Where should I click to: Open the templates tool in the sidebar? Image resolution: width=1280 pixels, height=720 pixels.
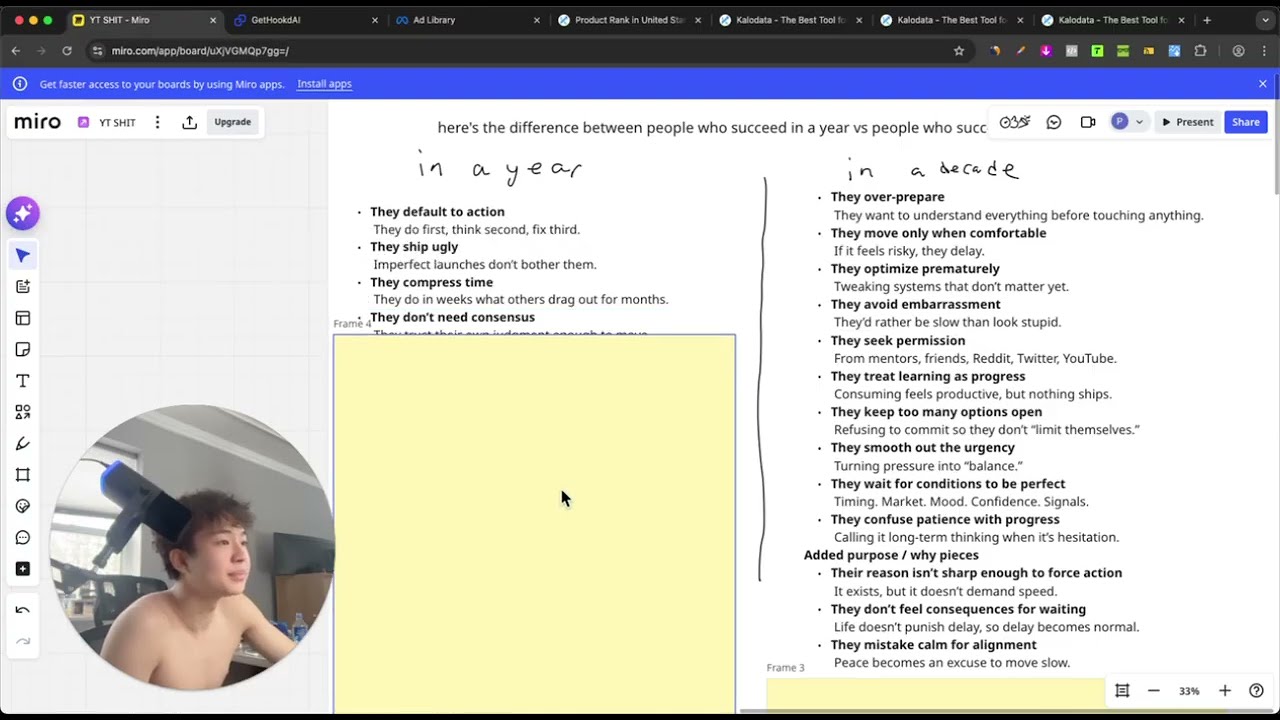click(22, 318)
